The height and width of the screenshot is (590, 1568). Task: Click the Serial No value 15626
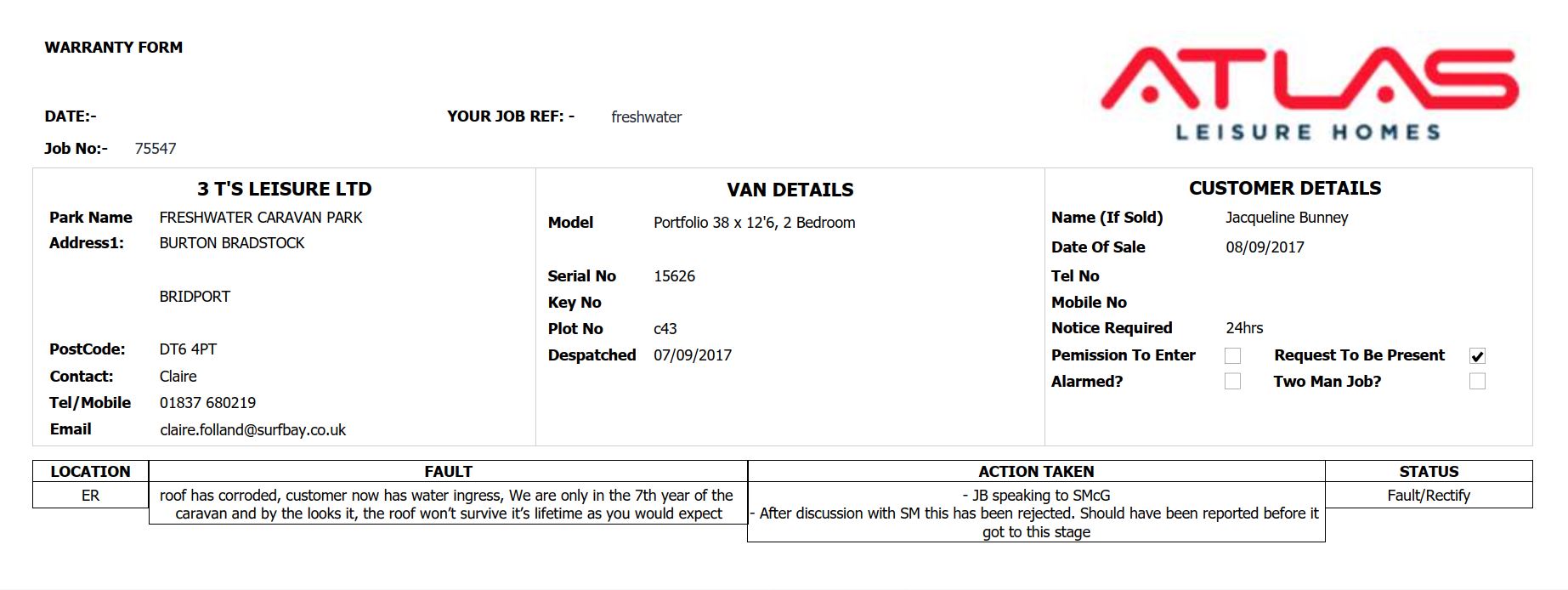(x=674, y=276)
